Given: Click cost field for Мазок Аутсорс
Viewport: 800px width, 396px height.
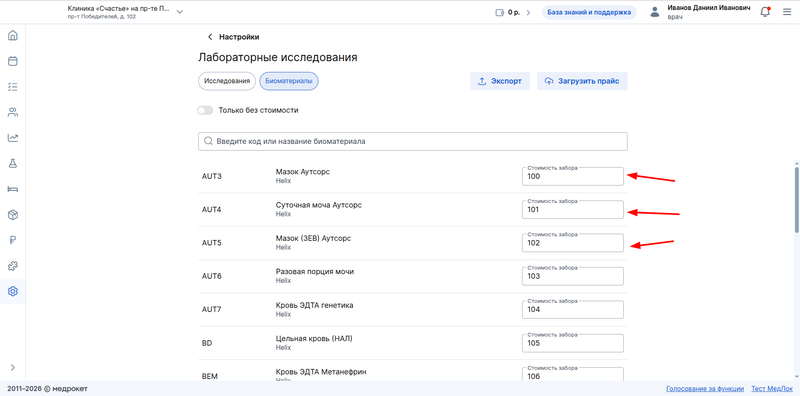Looking at the screenshot, I should pyautogui.click(x=572, y=177).
